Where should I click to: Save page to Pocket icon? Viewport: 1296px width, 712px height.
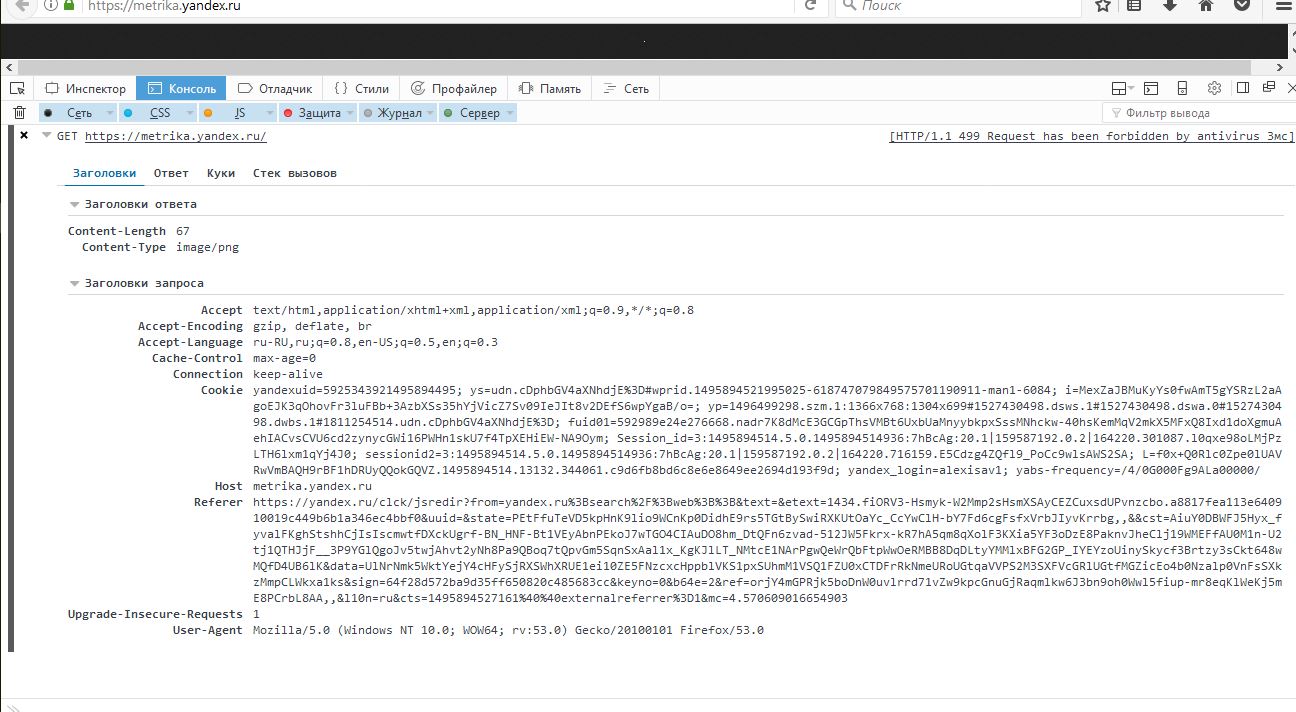click(x=1241, y=5)
